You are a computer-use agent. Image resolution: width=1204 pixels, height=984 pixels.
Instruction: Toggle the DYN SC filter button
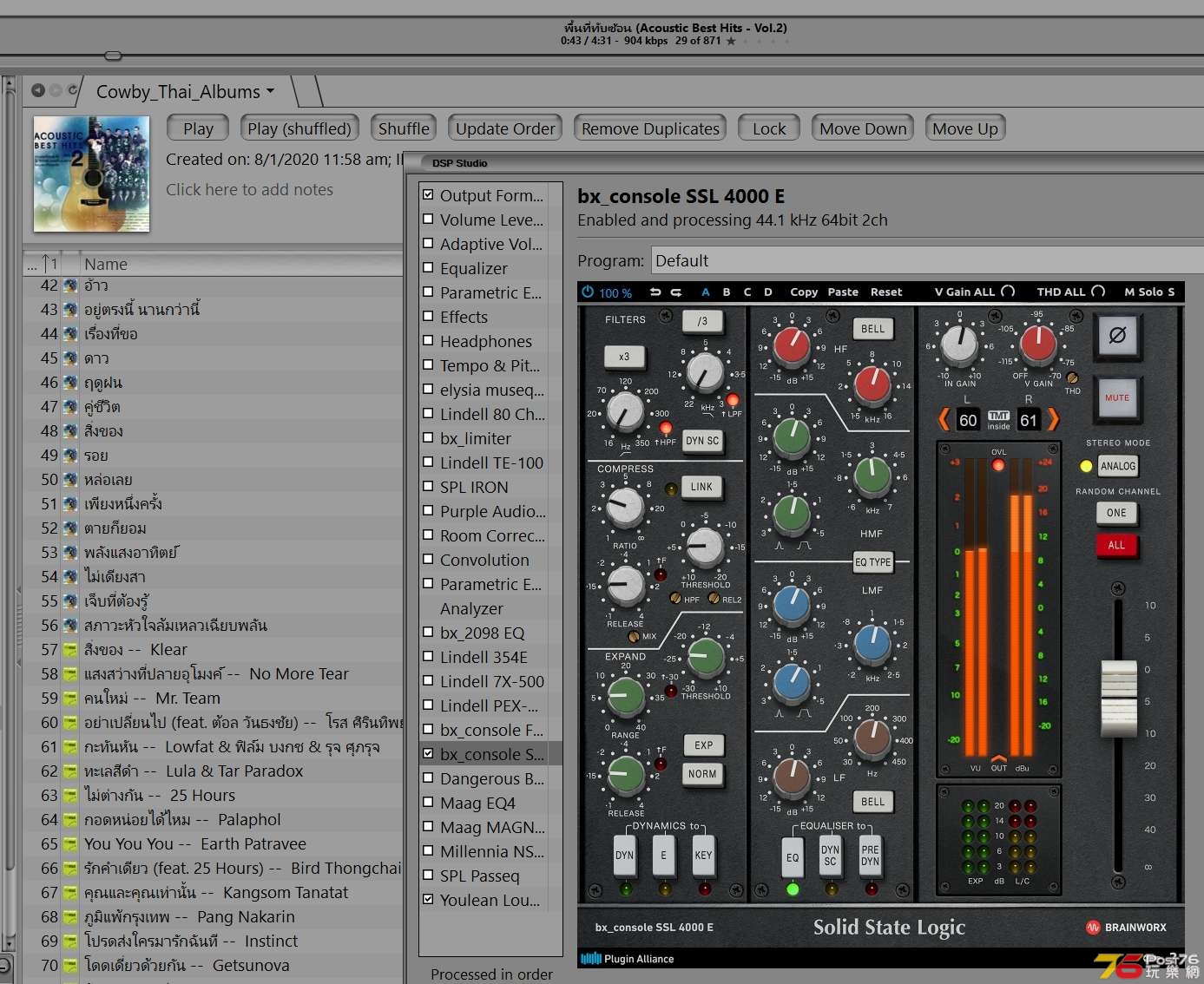click(702, 441)
